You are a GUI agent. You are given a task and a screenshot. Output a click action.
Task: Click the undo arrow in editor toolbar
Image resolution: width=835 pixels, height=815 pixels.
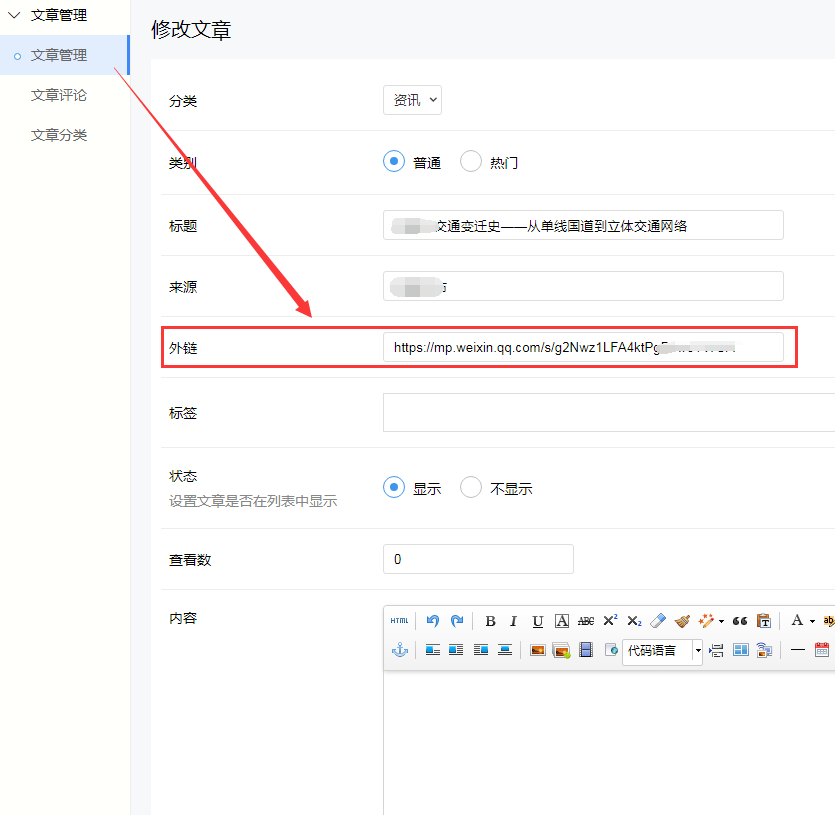click(432, 620)
